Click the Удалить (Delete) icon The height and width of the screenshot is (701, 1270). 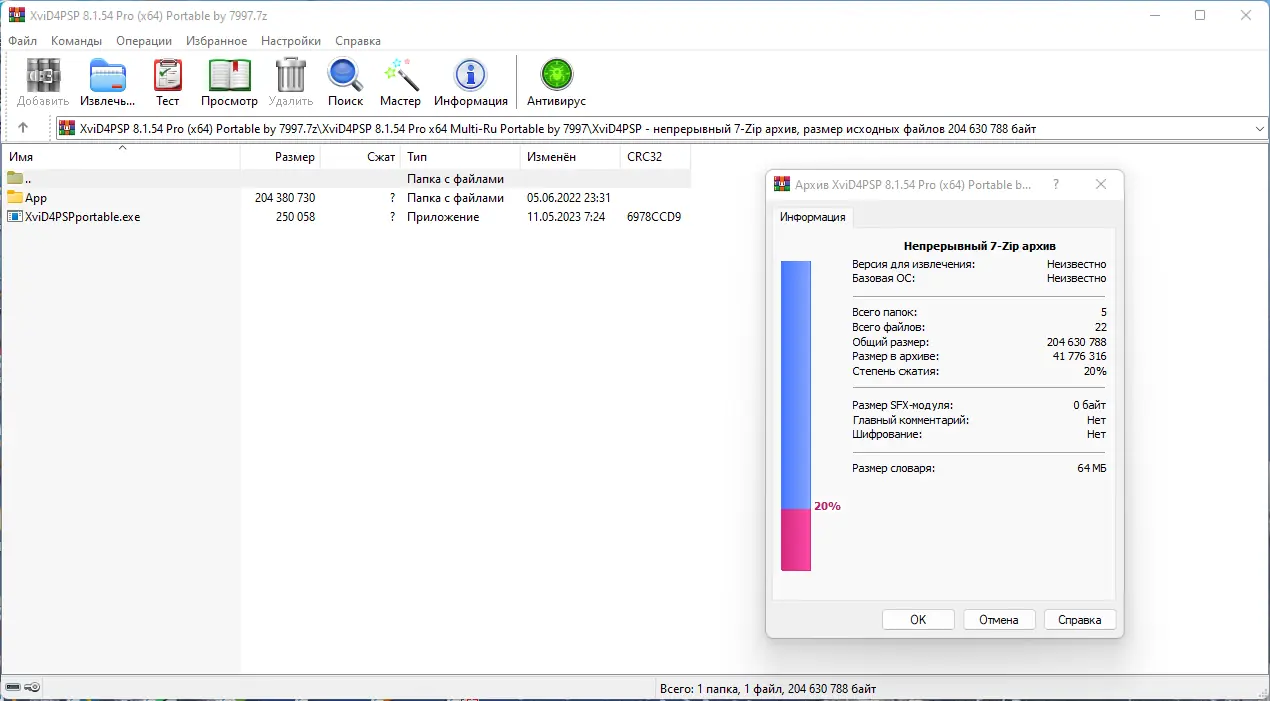click(290, 80)
